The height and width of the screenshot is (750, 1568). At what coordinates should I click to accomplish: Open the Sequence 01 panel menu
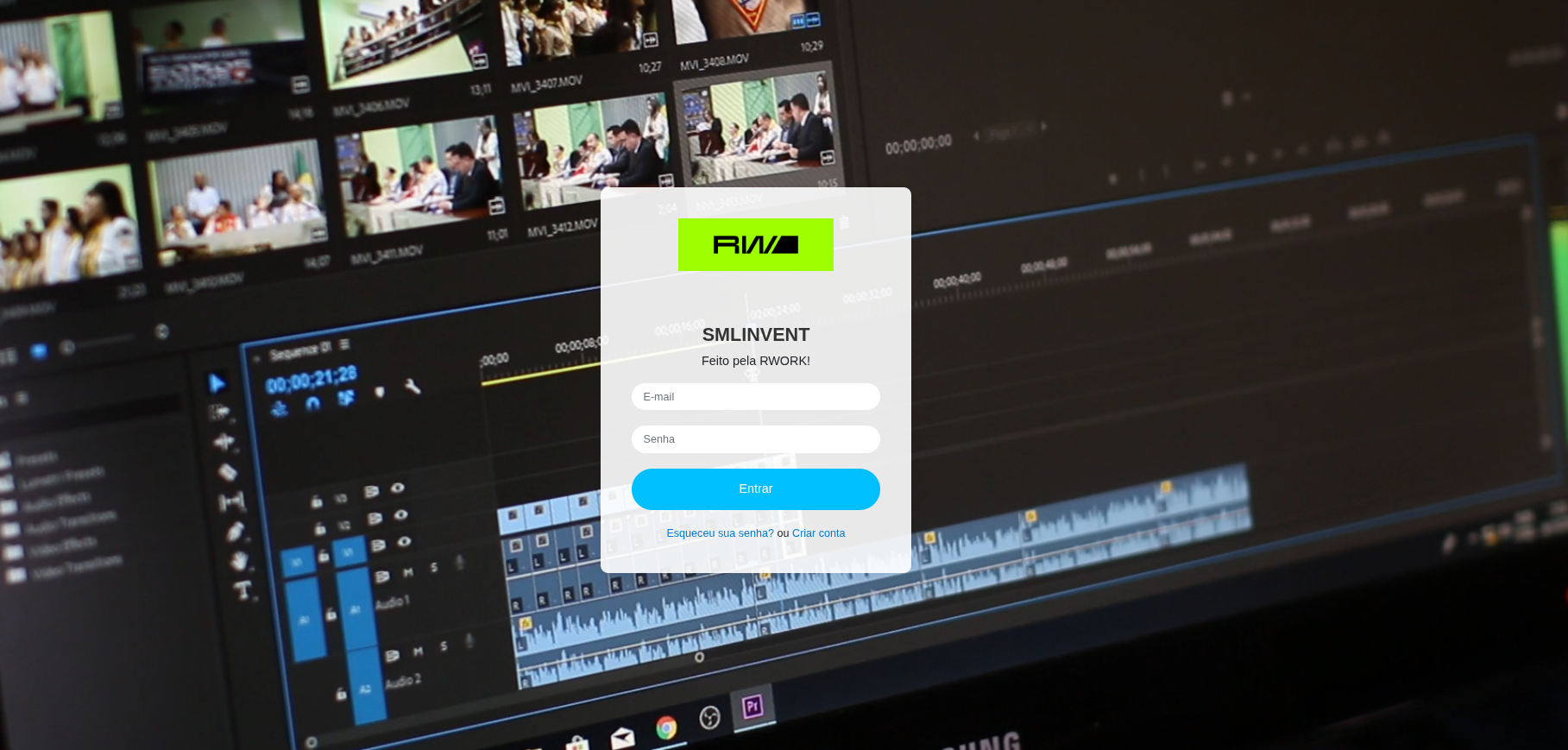click(x=344, y=344)
